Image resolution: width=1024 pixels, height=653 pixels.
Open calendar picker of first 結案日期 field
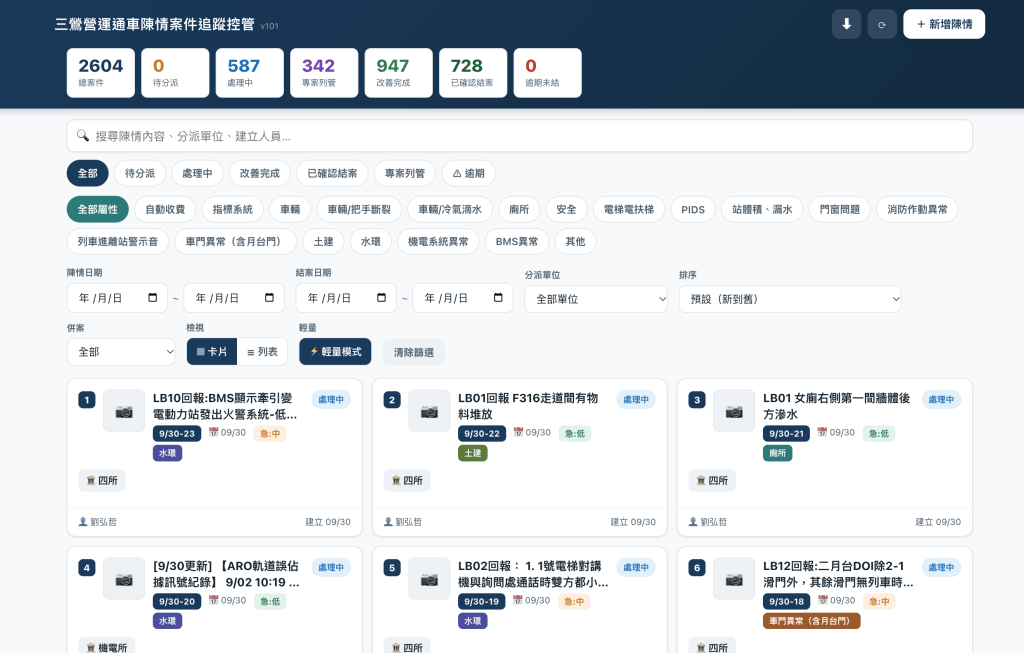(381, 298)
